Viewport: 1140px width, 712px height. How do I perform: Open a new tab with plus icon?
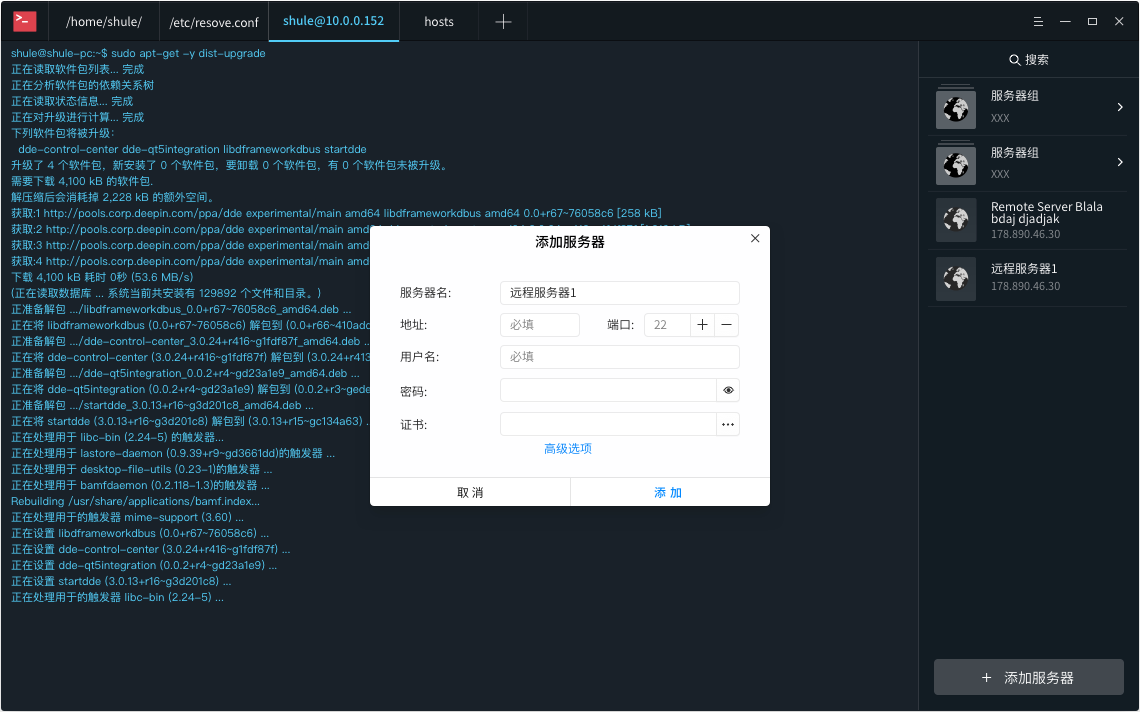pos(503,22)
